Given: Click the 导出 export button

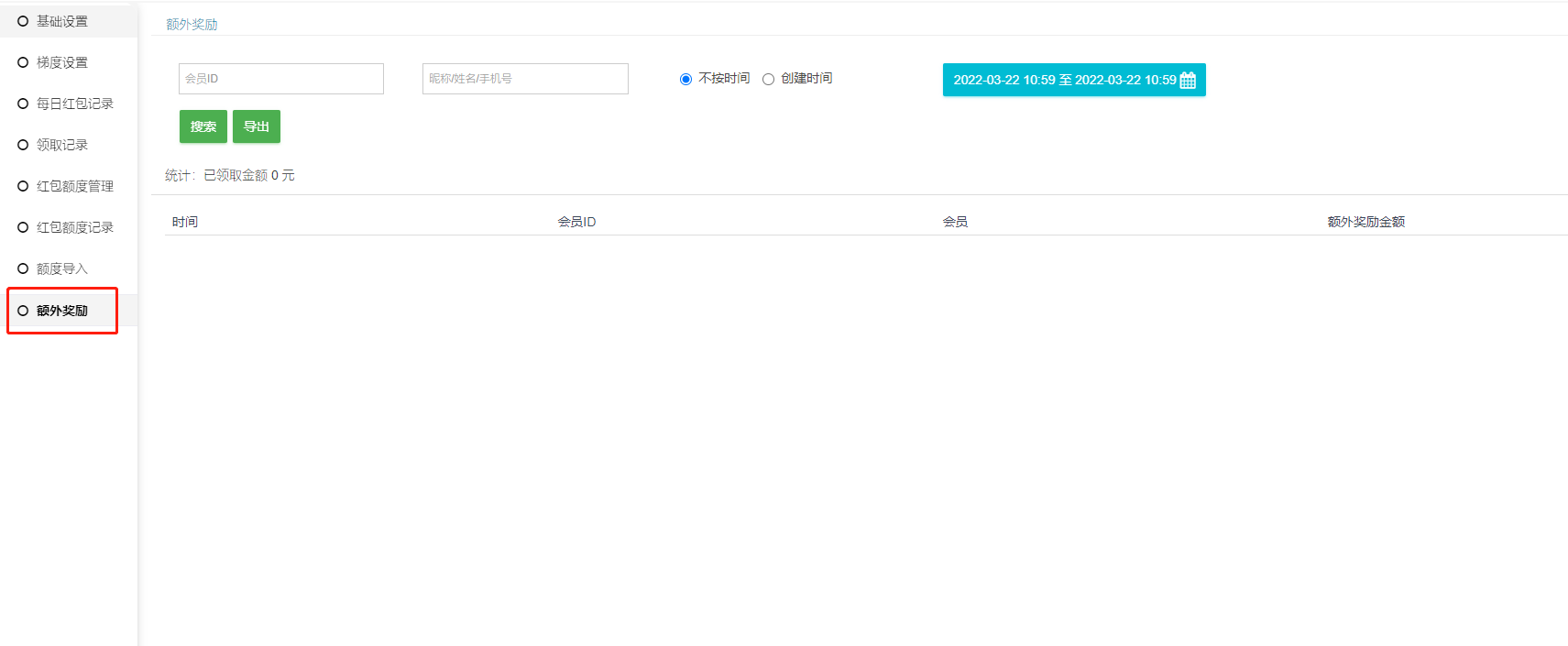Looking at the screenshot, I should point(257,126).
